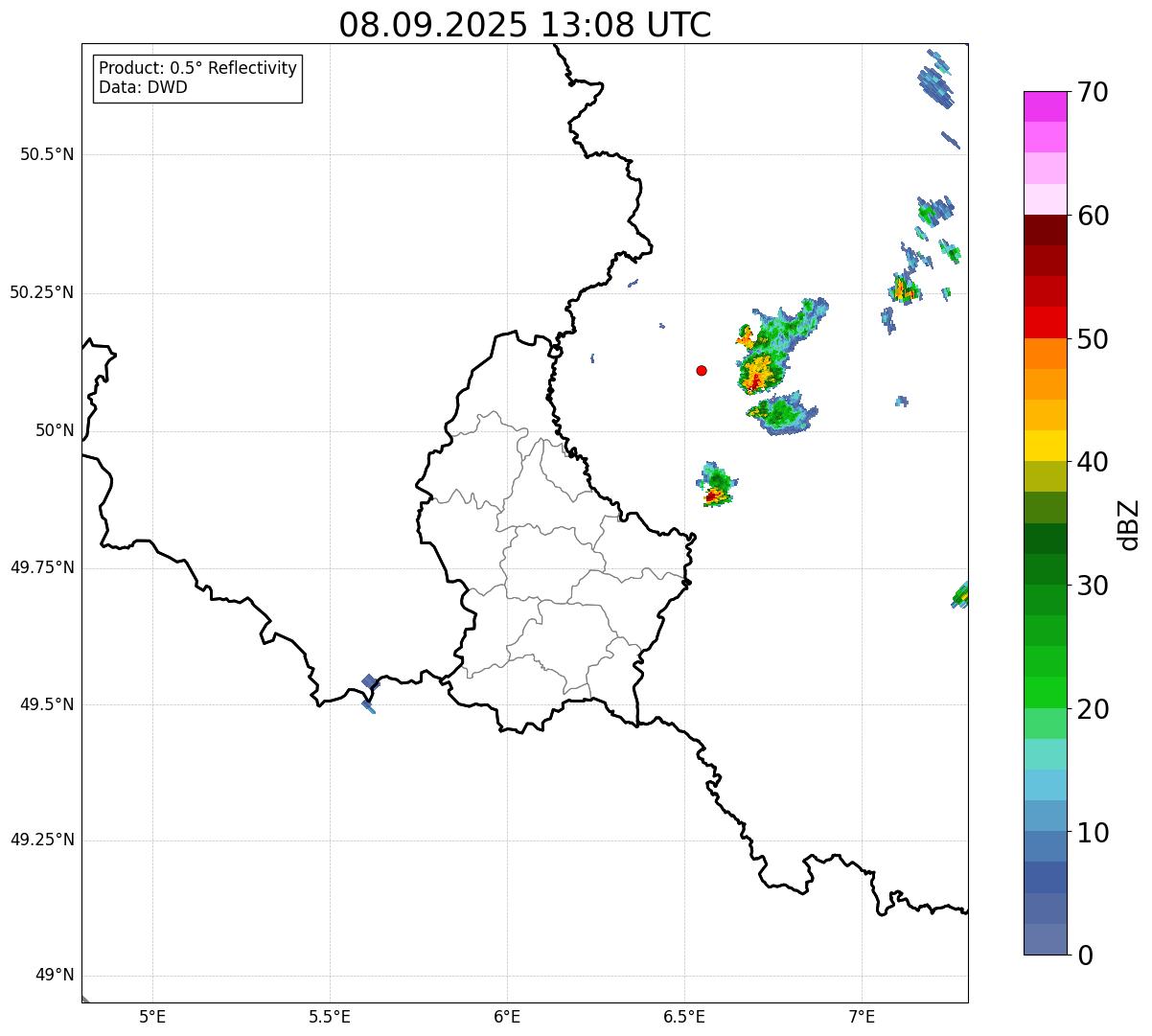
Task: Click the 49.25°N latitude label
Action: coord(41,840)
